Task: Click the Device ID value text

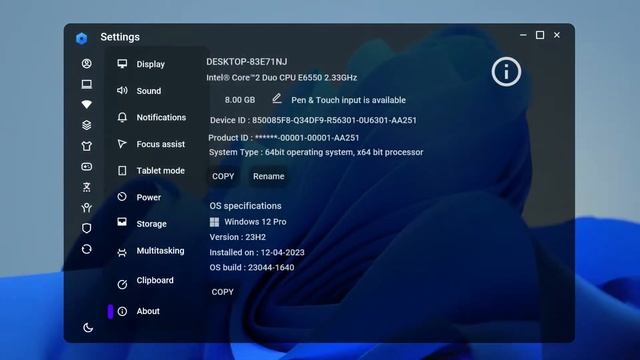Action: tap(334, 120)
